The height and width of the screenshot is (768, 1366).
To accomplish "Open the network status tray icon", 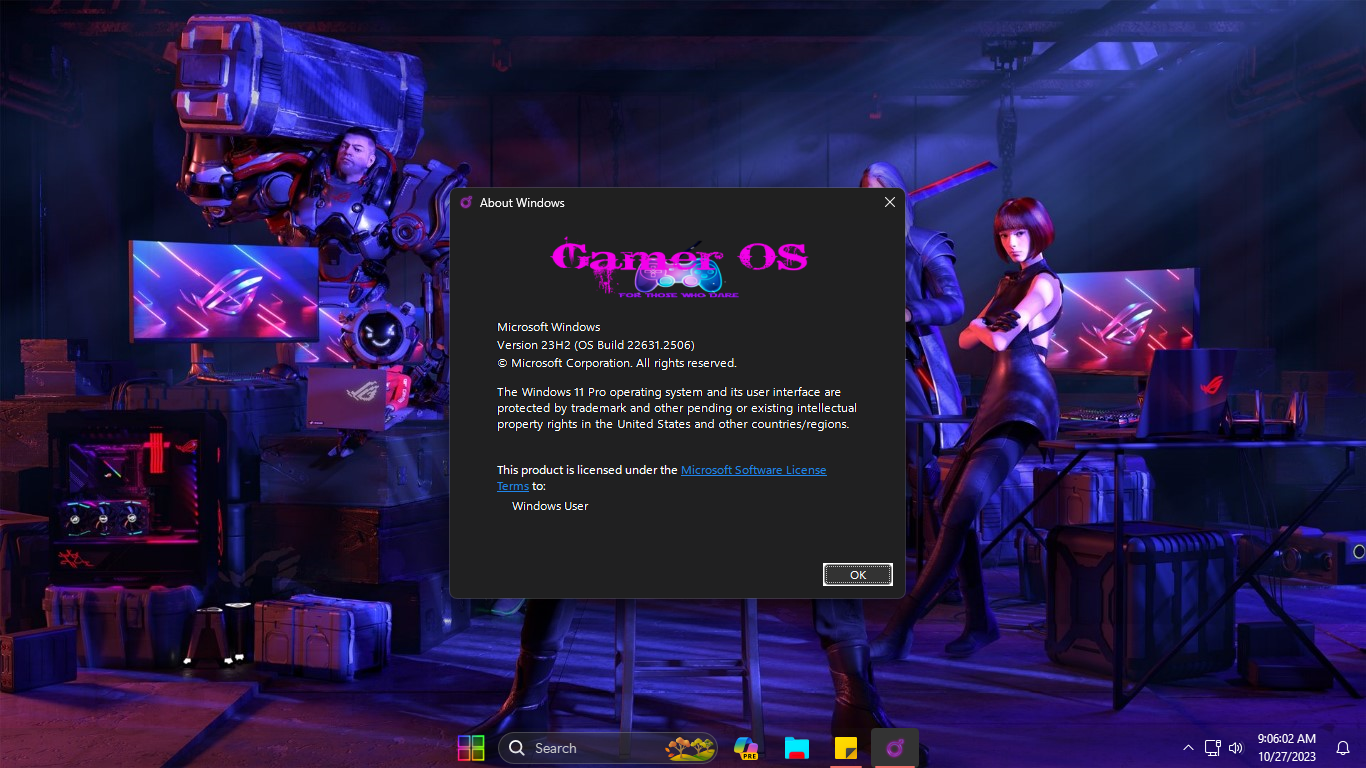I will [1212, 748].
